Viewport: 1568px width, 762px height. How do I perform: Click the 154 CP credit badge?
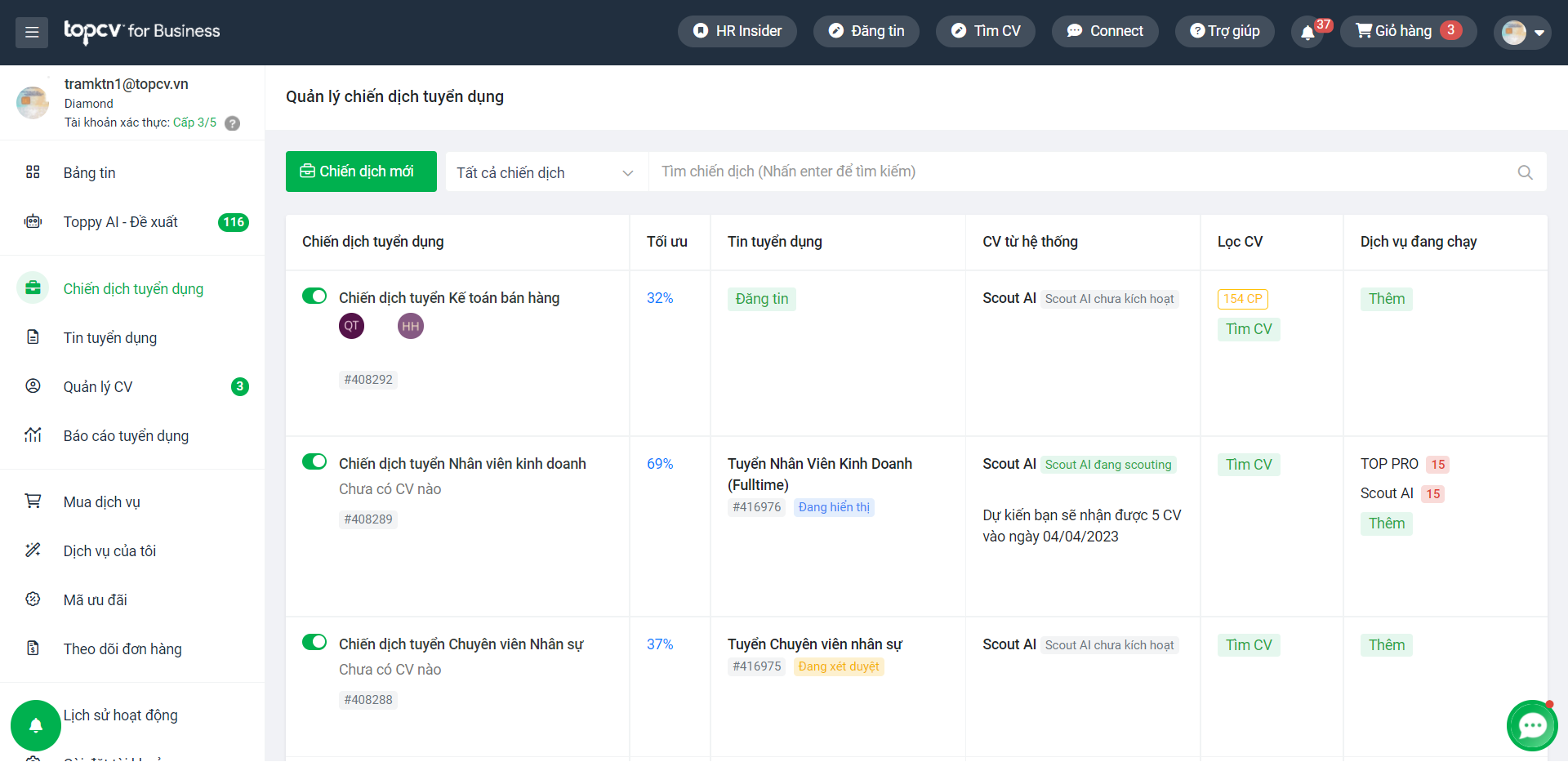(1243, 299)
